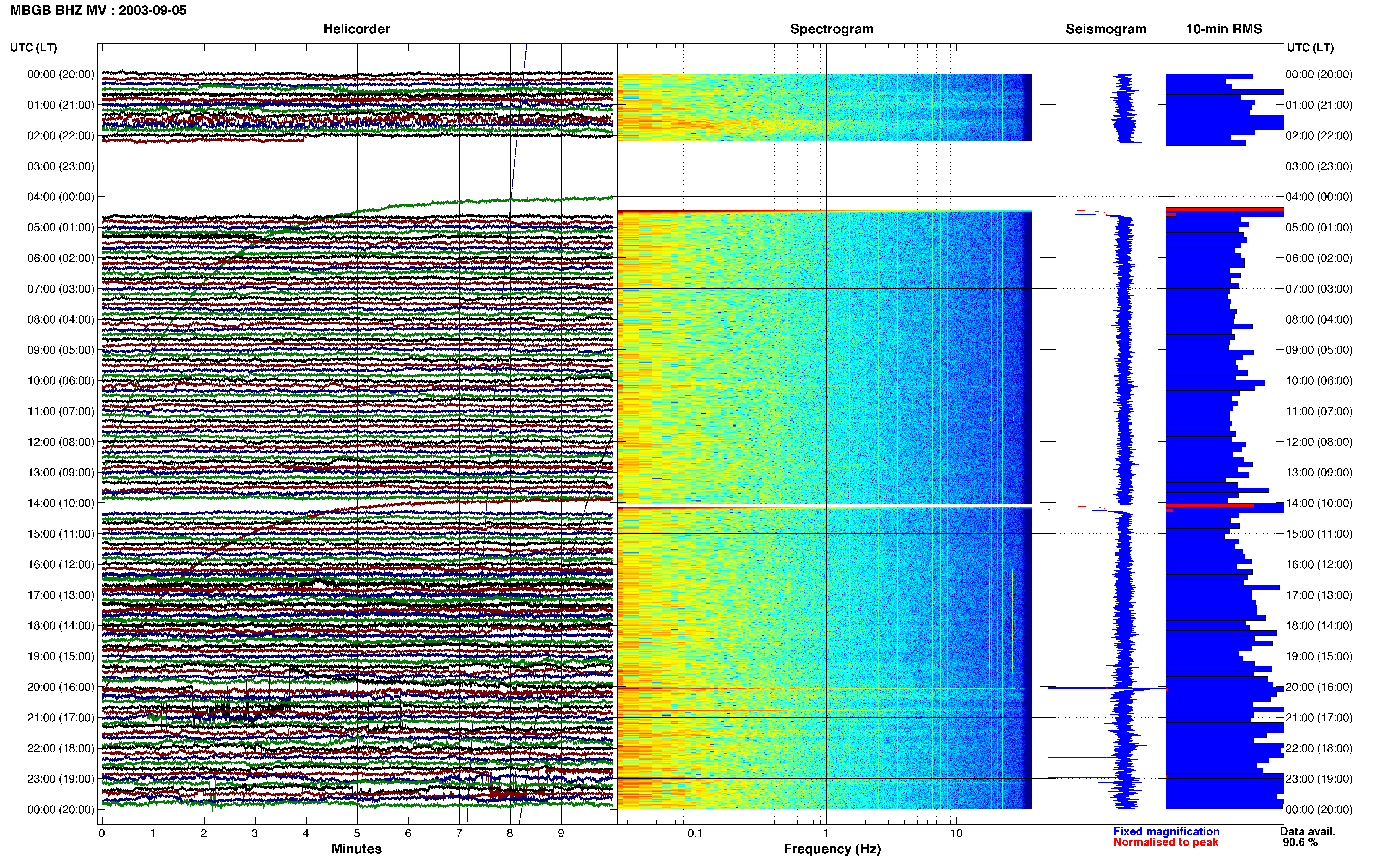The image size is (1388, 868).
Task: Click the 'Data avail.' label
Action: 1308,832
